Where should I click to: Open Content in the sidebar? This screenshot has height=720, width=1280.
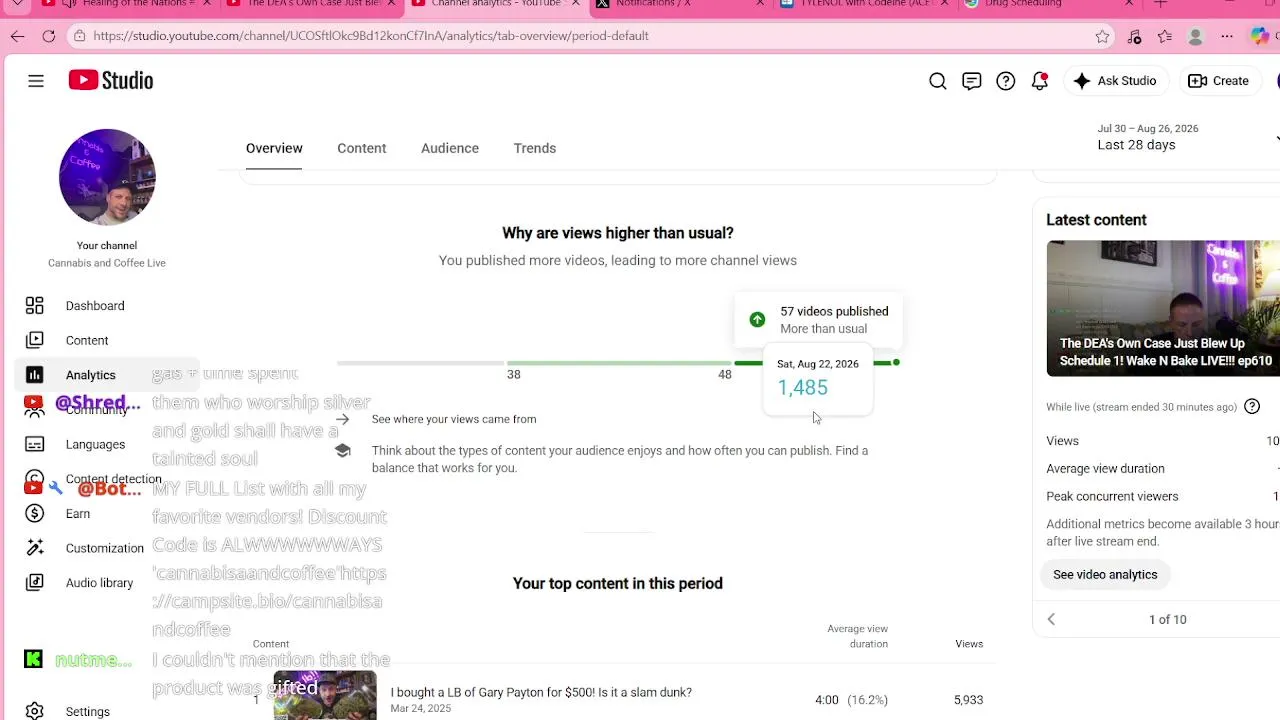tap(87, 340)
